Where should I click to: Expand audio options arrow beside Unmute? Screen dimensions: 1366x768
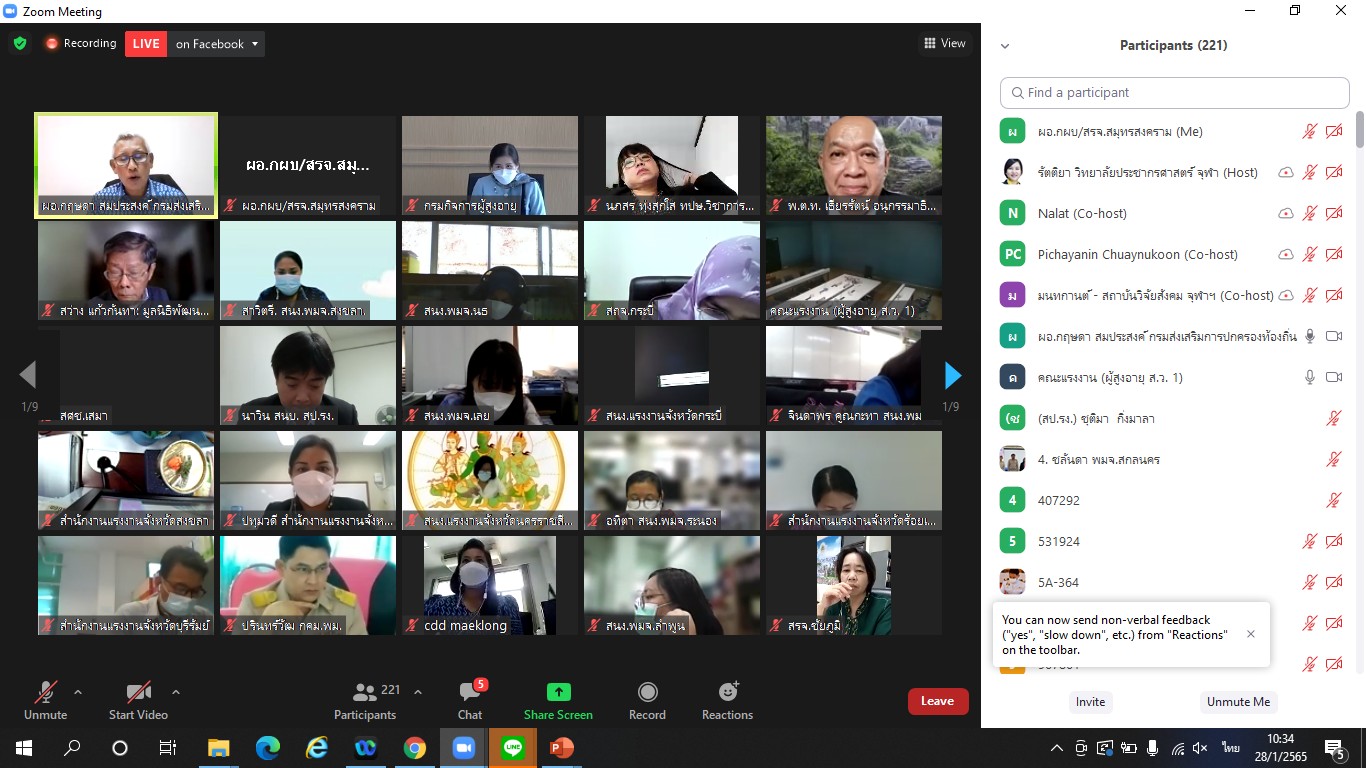click(x=78, y=691)
